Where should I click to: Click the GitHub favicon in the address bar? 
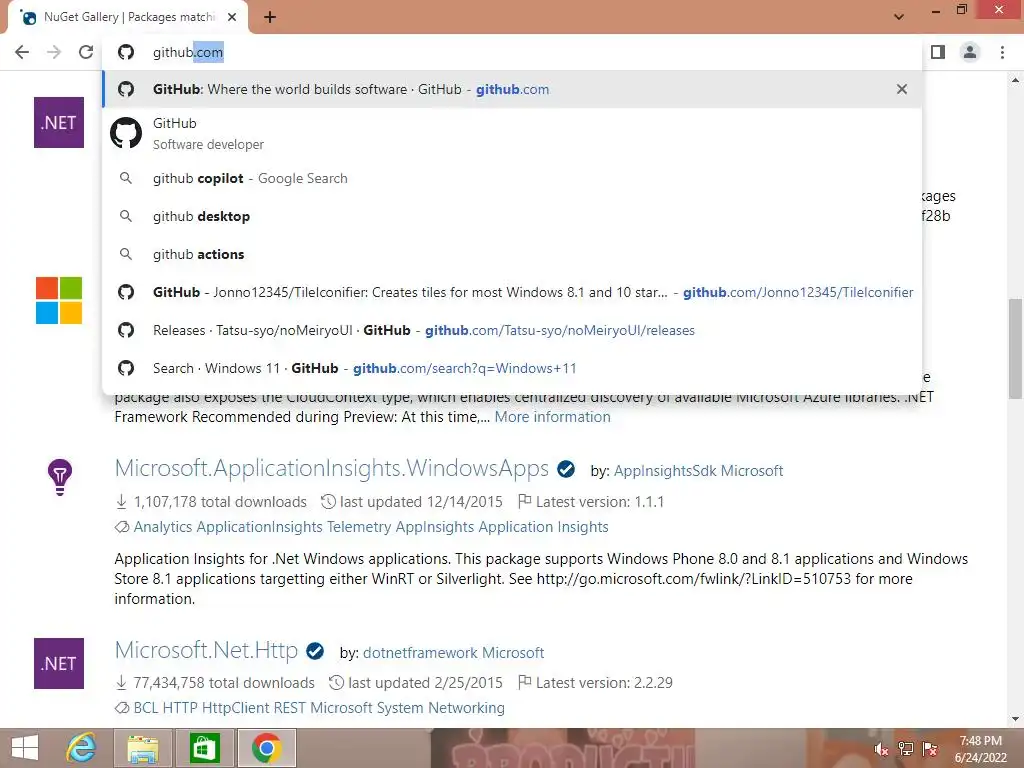(126, 52)
